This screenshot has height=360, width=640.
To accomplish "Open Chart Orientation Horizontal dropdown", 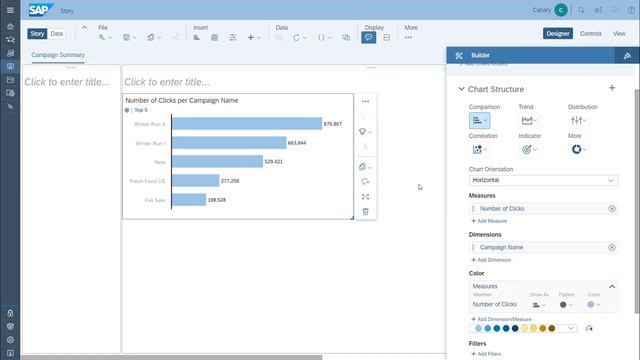I will [543, 180].
